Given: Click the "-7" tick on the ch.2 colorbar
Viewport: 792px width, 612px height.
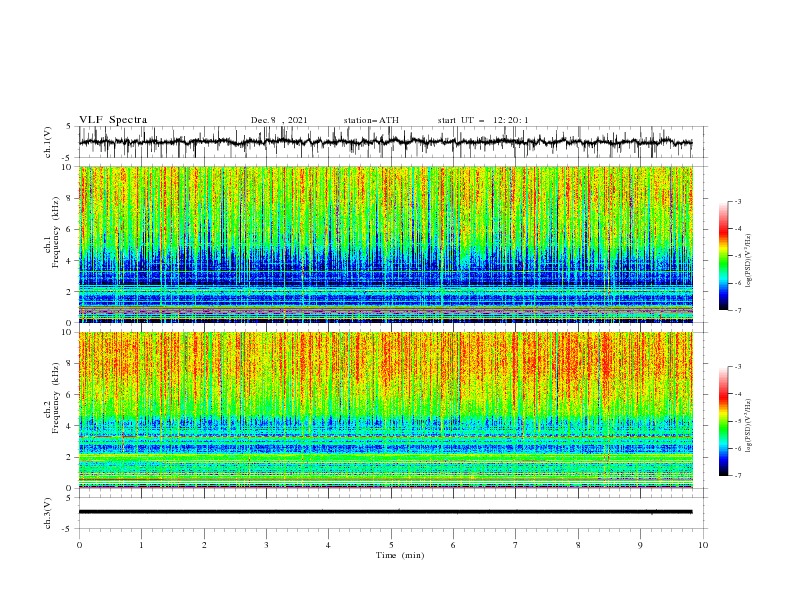Looking at the screenshot, I should click(738, 475).
